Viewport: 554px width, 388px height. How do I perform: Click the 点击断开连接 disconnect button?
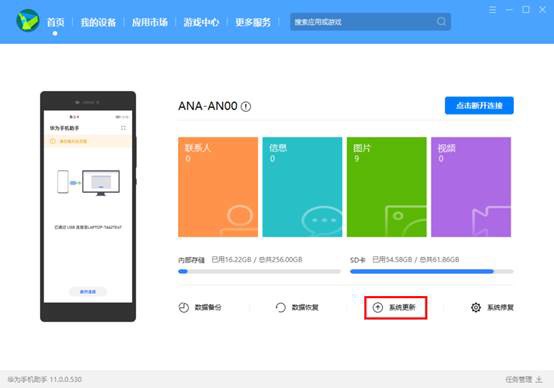click(479, 105)
